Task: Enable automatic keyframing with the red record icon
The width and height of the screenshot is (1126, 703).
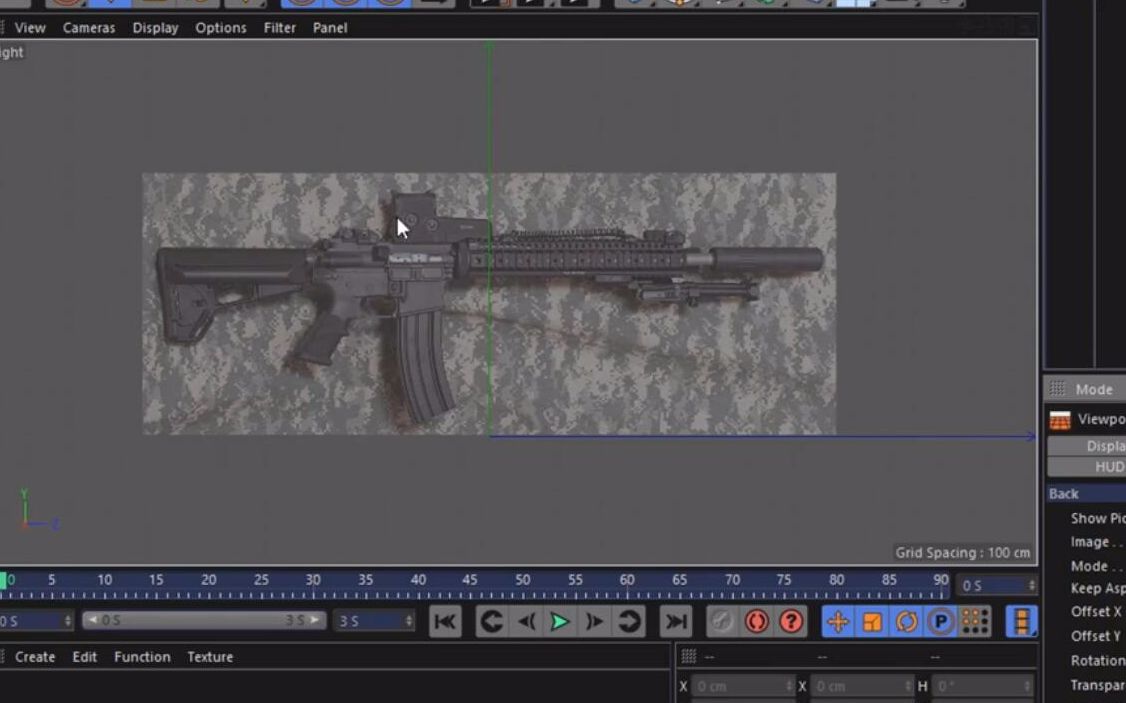Action: click(x=757, y=622)
